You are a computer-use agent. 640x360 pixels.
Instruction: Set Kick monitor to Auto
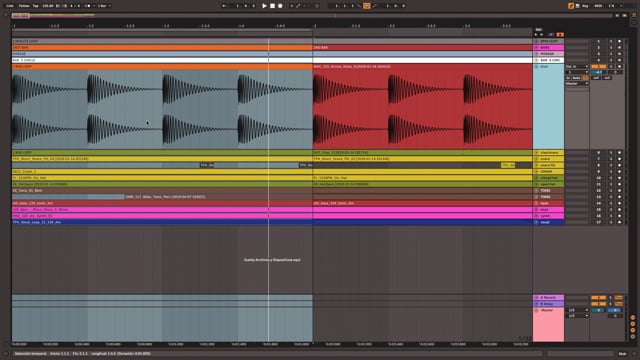click(576, 78)
